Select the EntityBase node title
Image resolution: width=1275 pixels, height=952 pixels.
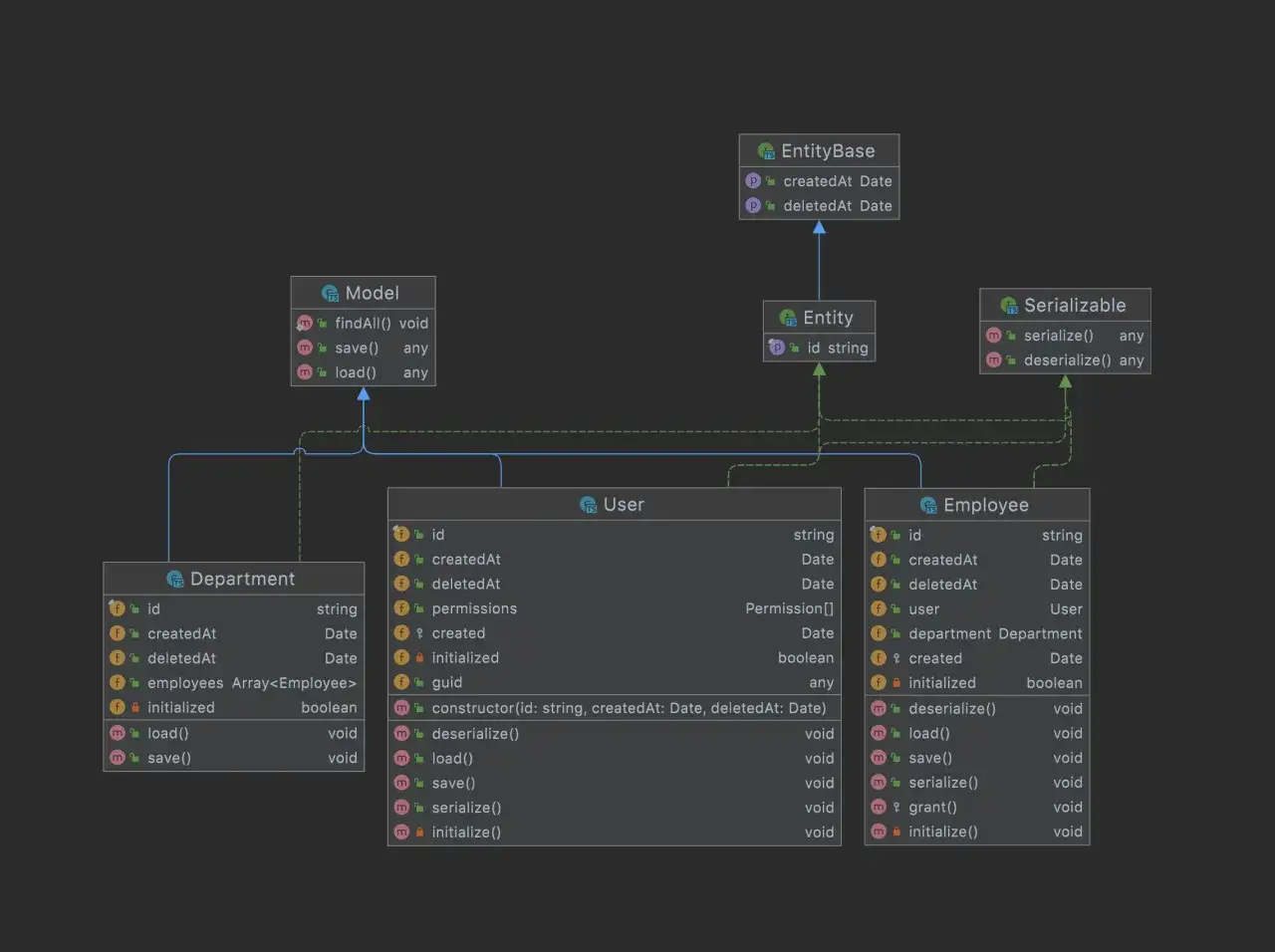[828, 151]
